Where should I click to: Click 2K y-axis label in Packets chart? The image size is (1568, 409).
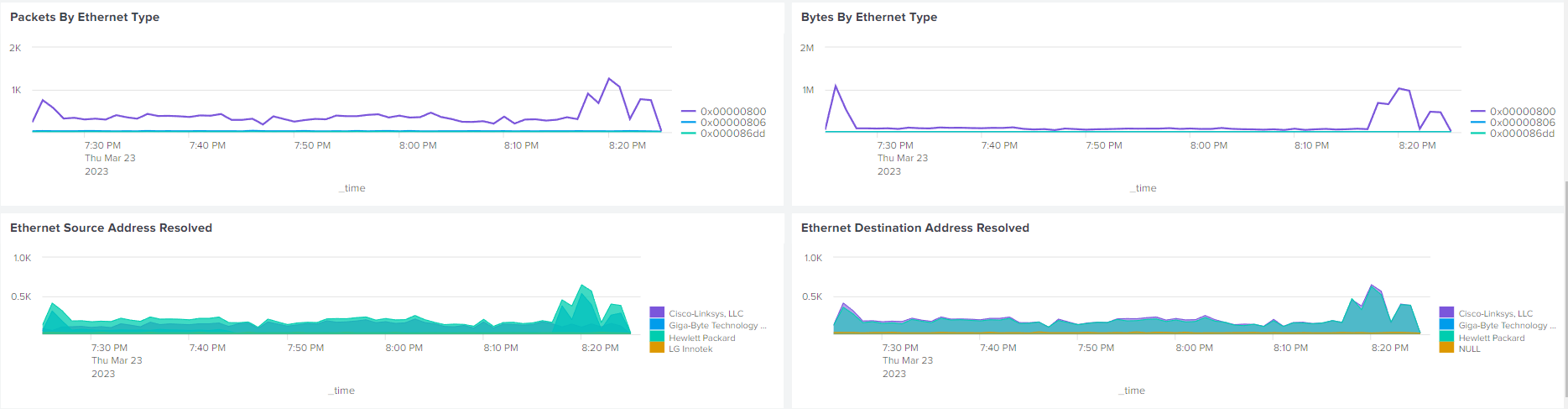(x=15, y=48)
